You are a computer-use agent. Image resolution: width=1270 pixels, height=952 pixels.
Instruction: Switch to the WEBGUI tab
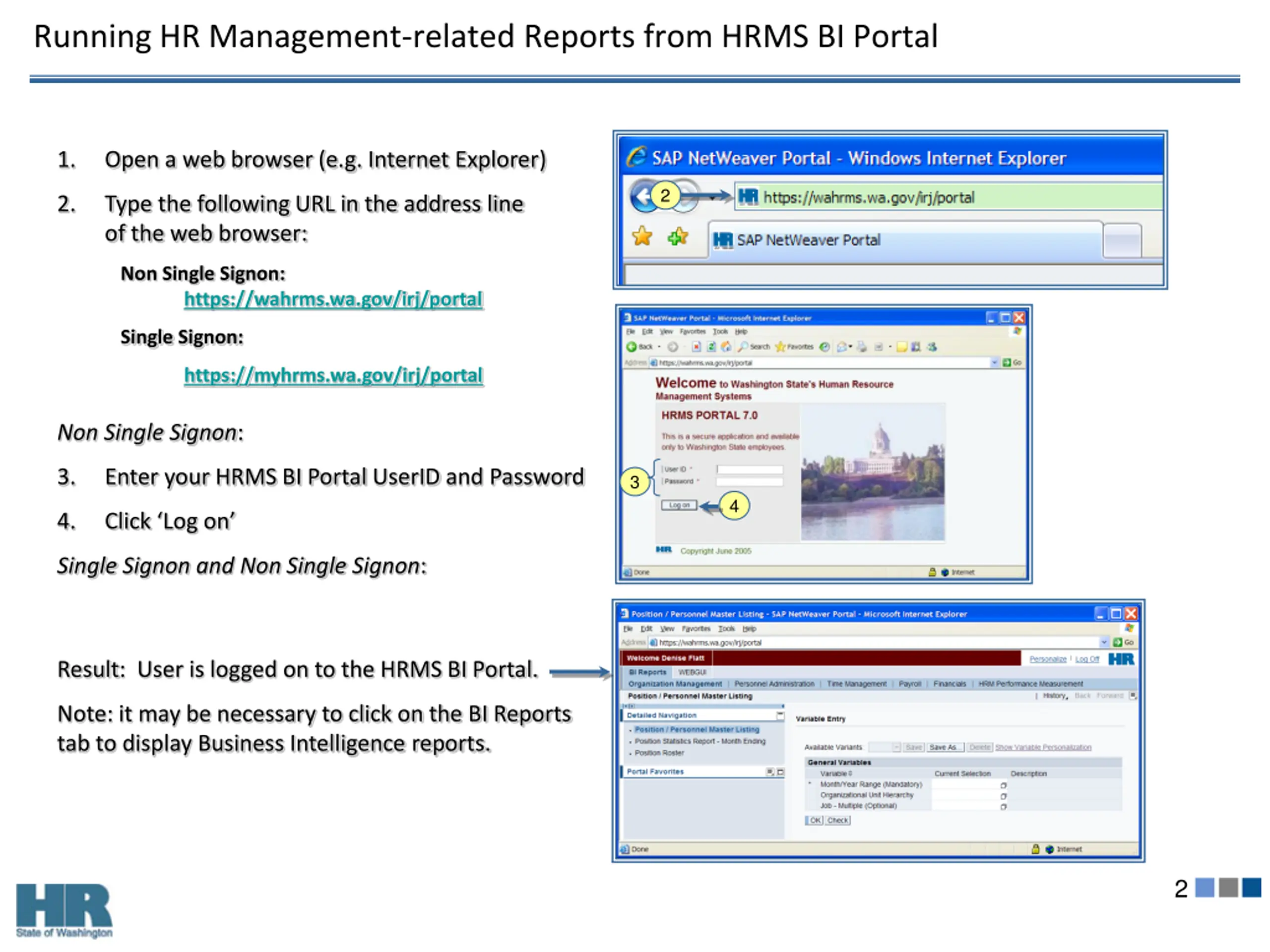pos(692,672)
